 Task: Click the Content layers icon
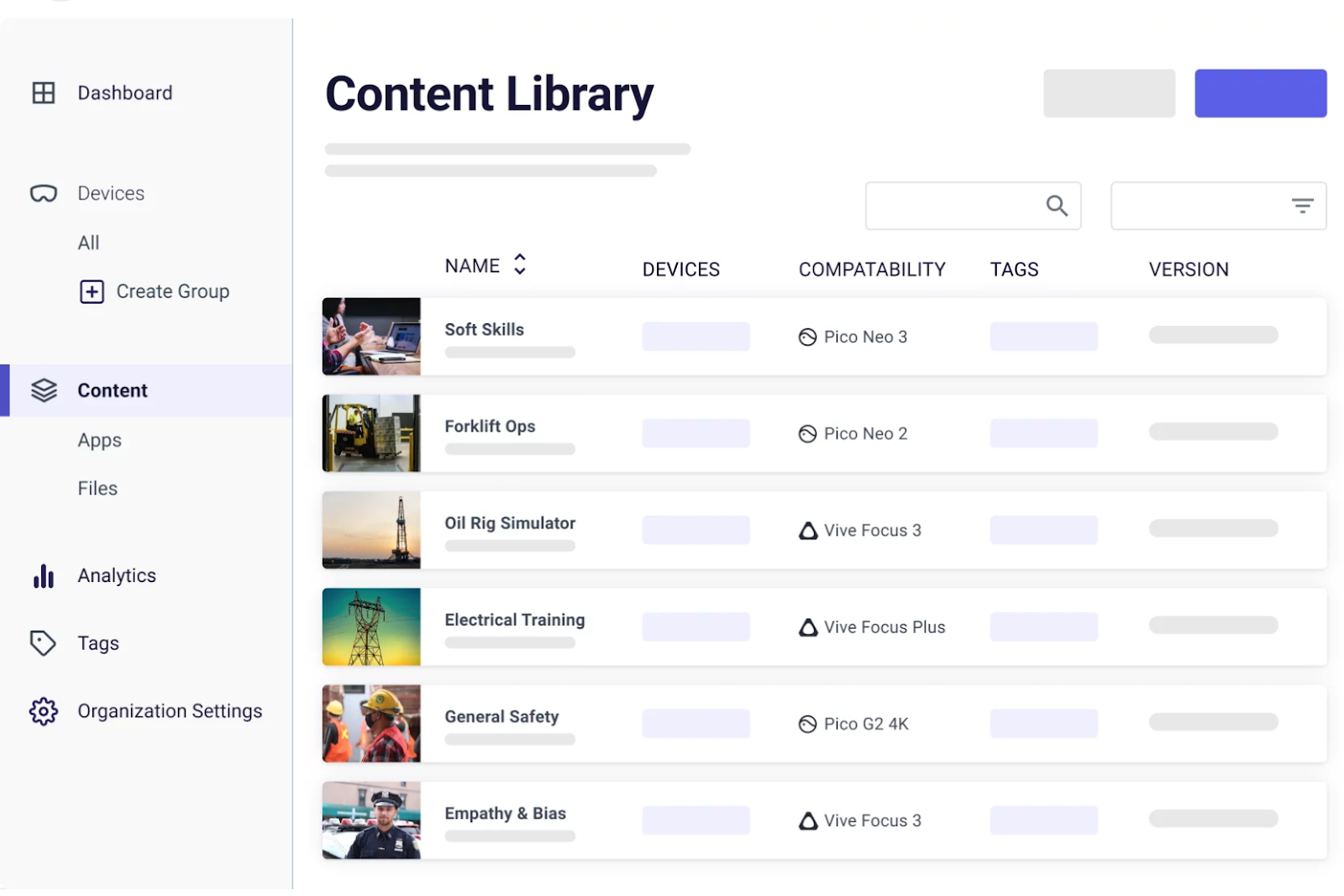(x=43, y=390)
